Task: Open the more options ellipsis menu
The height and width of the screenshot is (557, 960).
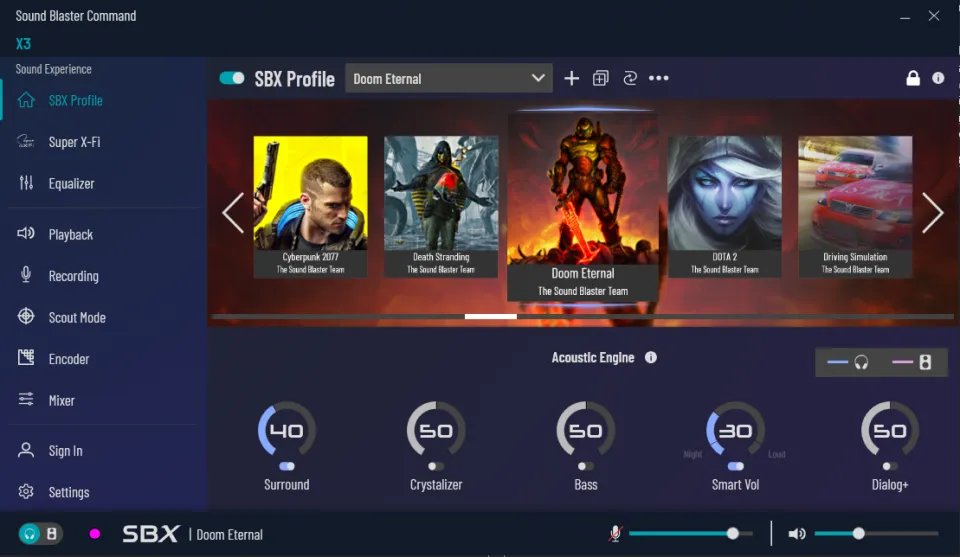Action: [x=659, y=78]
